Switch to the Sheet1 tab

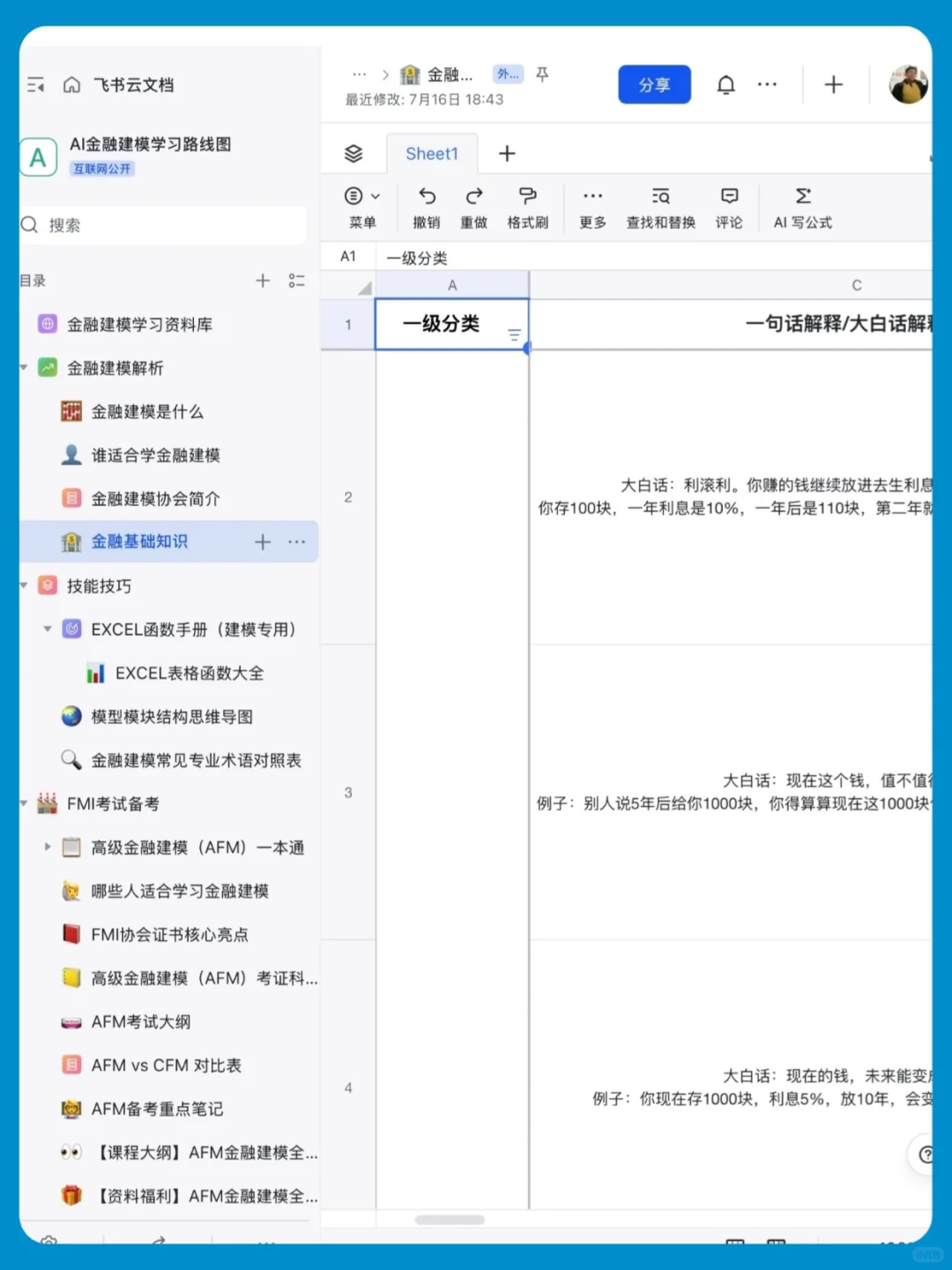click(x=432, y=153)
